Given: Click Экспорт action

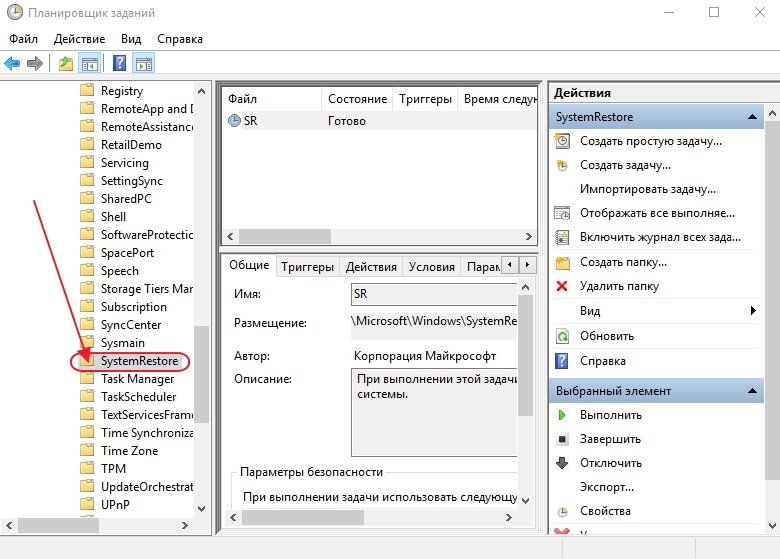Looking at the screenshot, I should tap(606, 487).
